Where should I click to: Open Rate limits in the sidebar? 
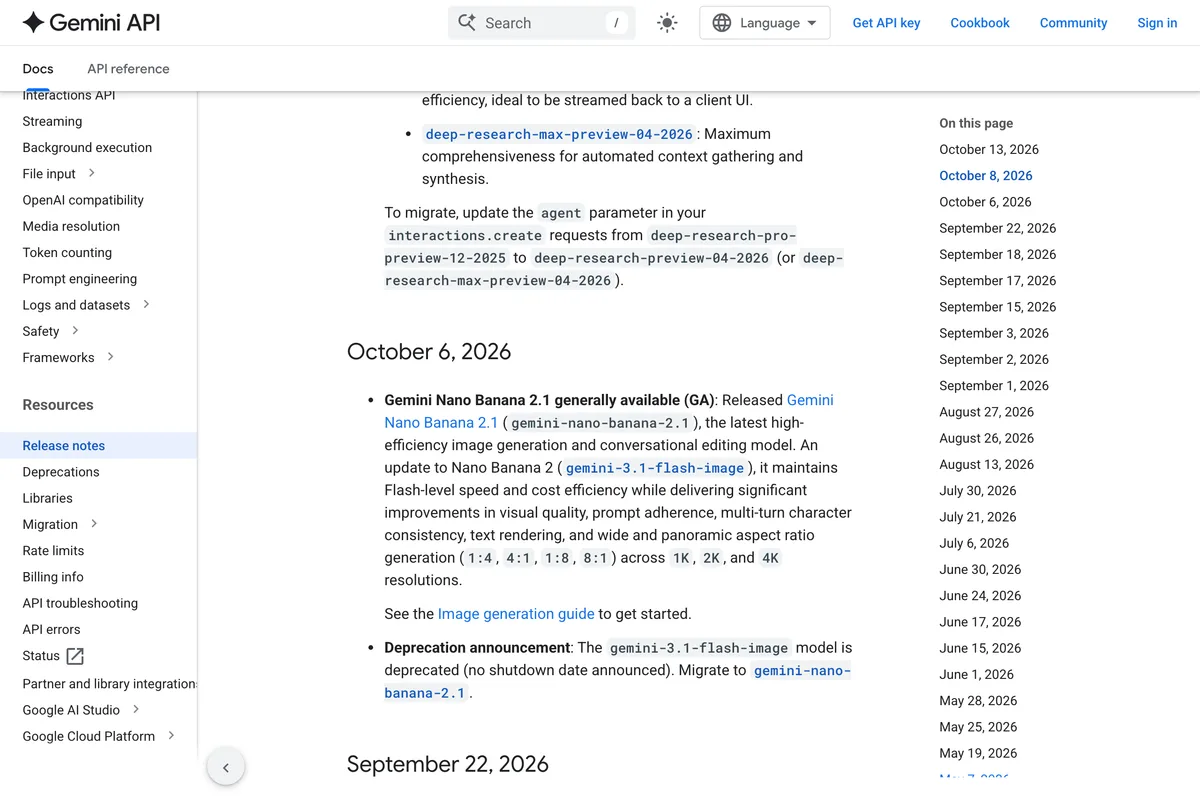point(53,551)
